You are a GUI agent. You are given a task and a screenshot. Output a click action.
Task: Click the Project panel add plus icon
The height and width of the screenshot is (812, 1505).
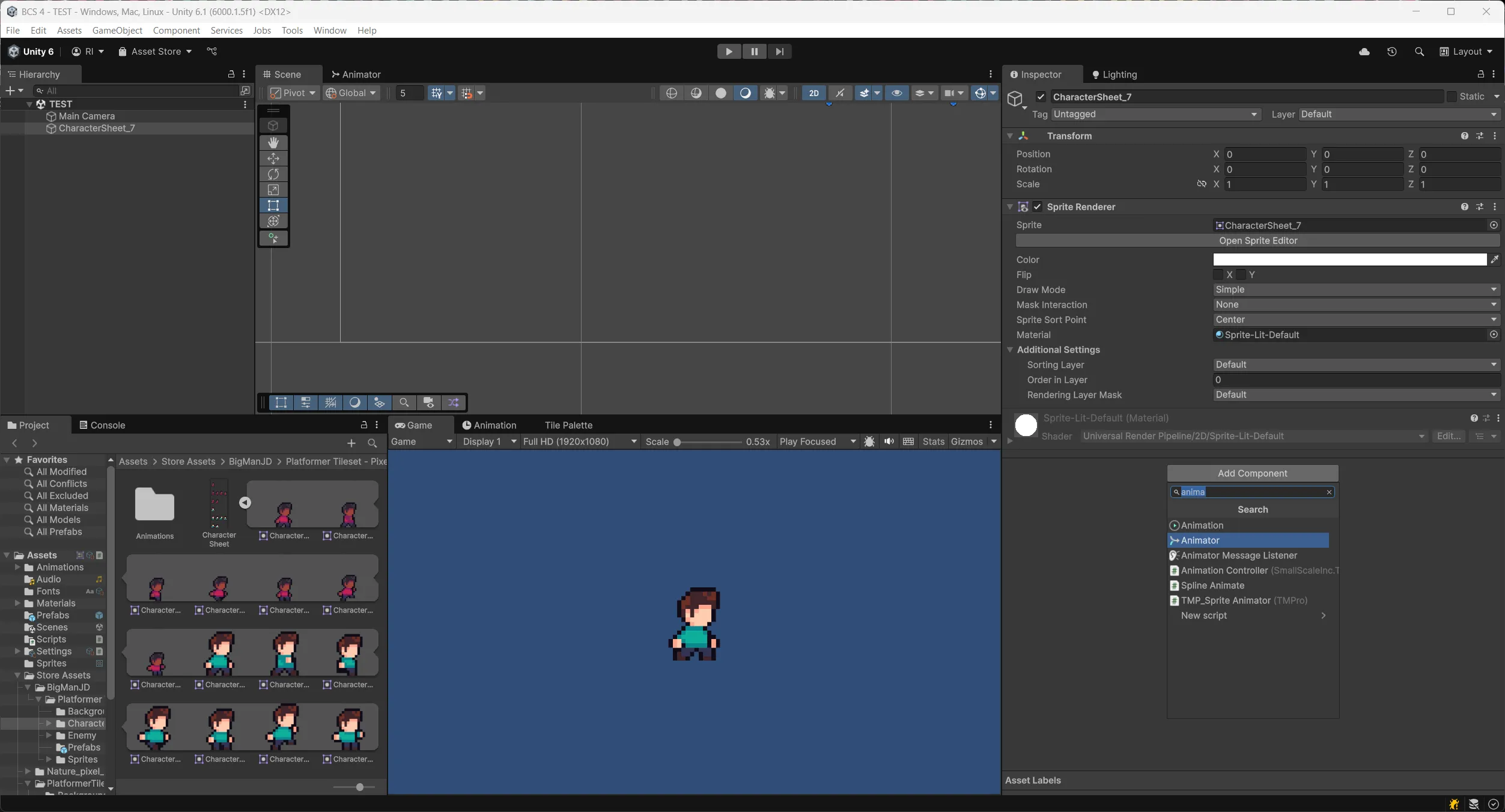(x=351, y=443)
